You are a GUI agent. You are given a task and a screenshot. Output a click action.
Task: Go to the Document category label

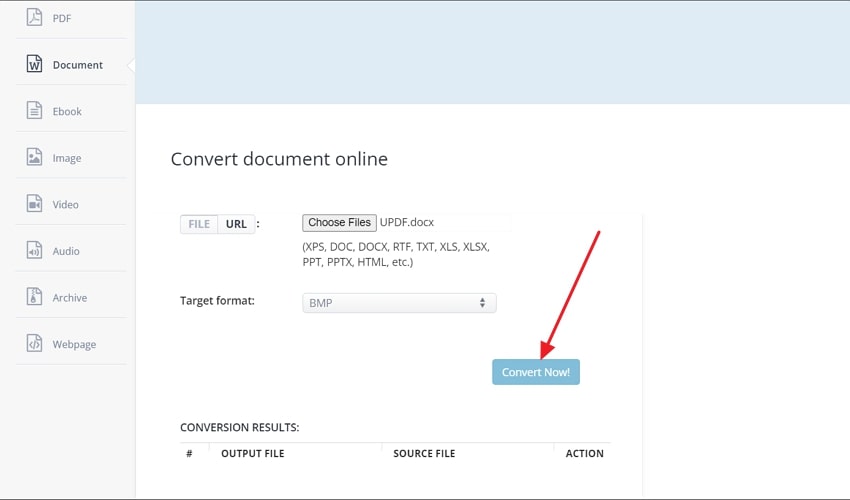click(78, 65)
